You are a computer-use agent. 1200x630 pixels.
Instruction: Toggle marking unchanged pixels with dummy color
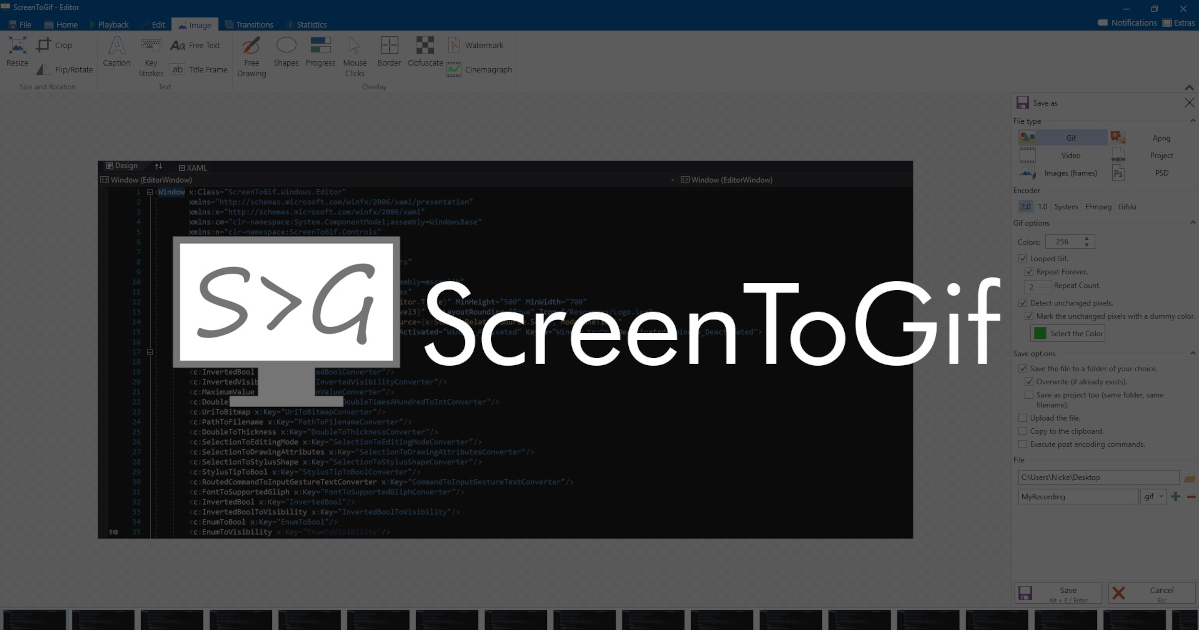[x=1029, y=316]
